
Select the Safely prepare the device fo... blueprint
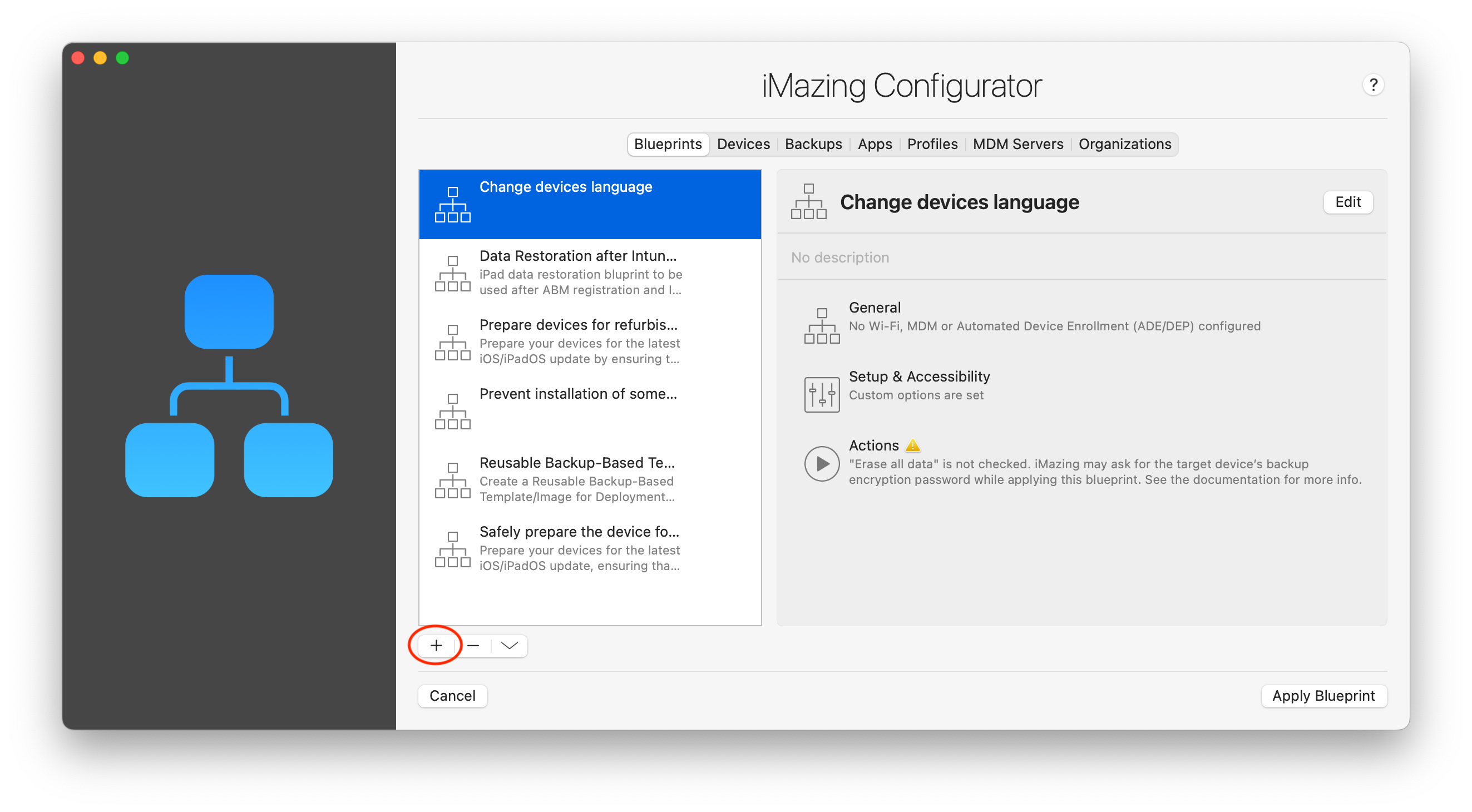coord(590,549)
